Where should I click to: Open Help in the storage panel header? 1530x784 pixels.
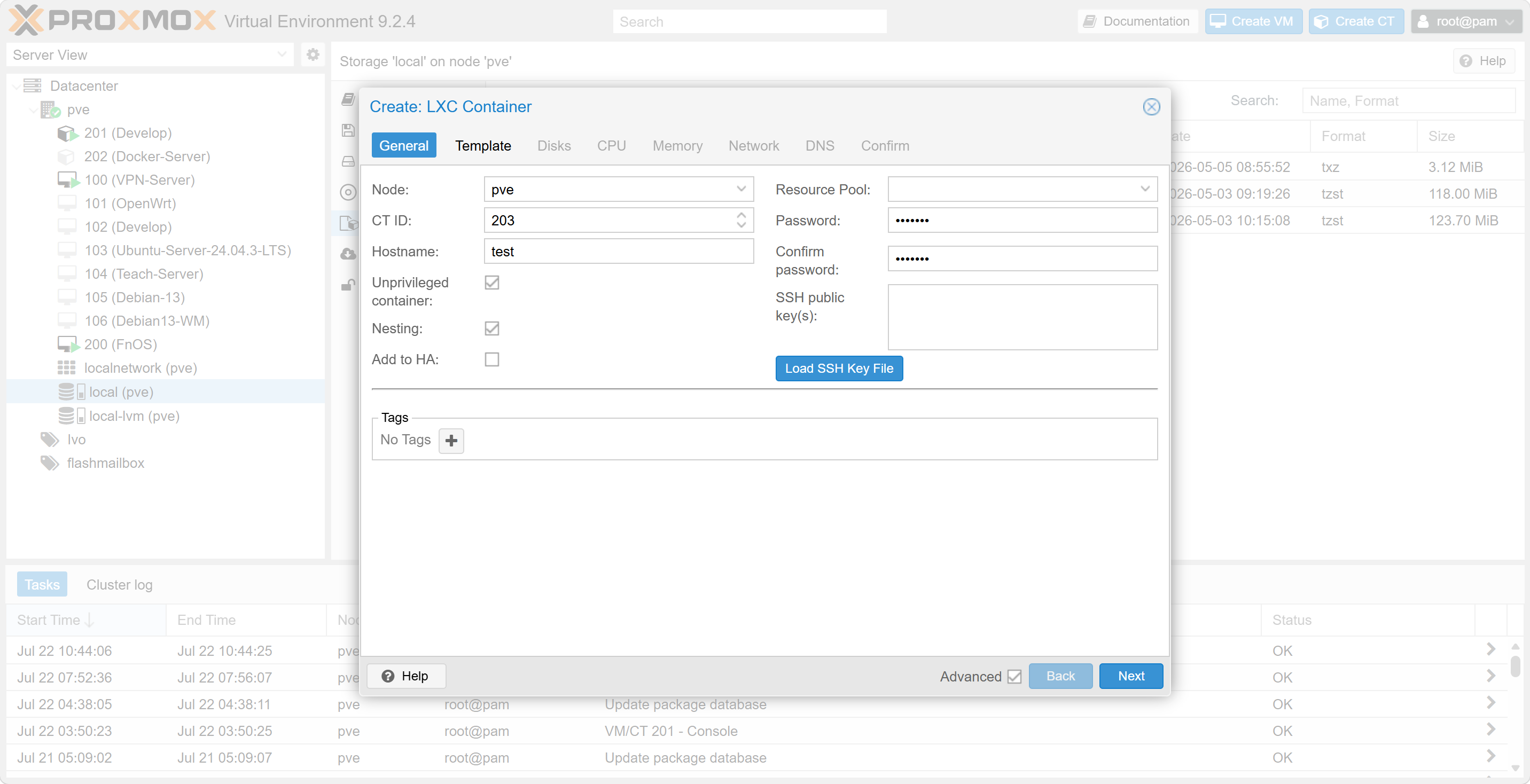pos(1484,61)
